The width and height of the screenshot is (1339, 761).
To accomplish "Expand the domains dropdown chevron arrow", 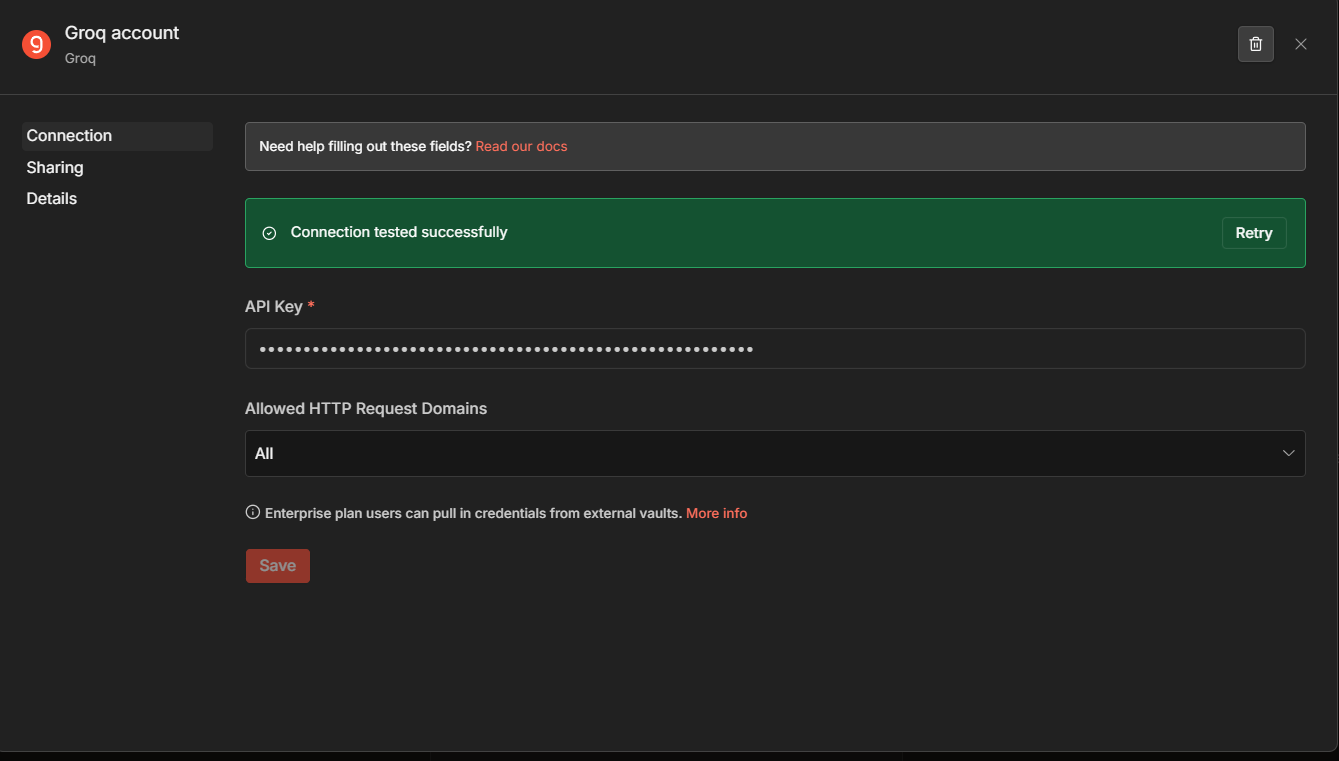I will click(x=1288, y=453).
